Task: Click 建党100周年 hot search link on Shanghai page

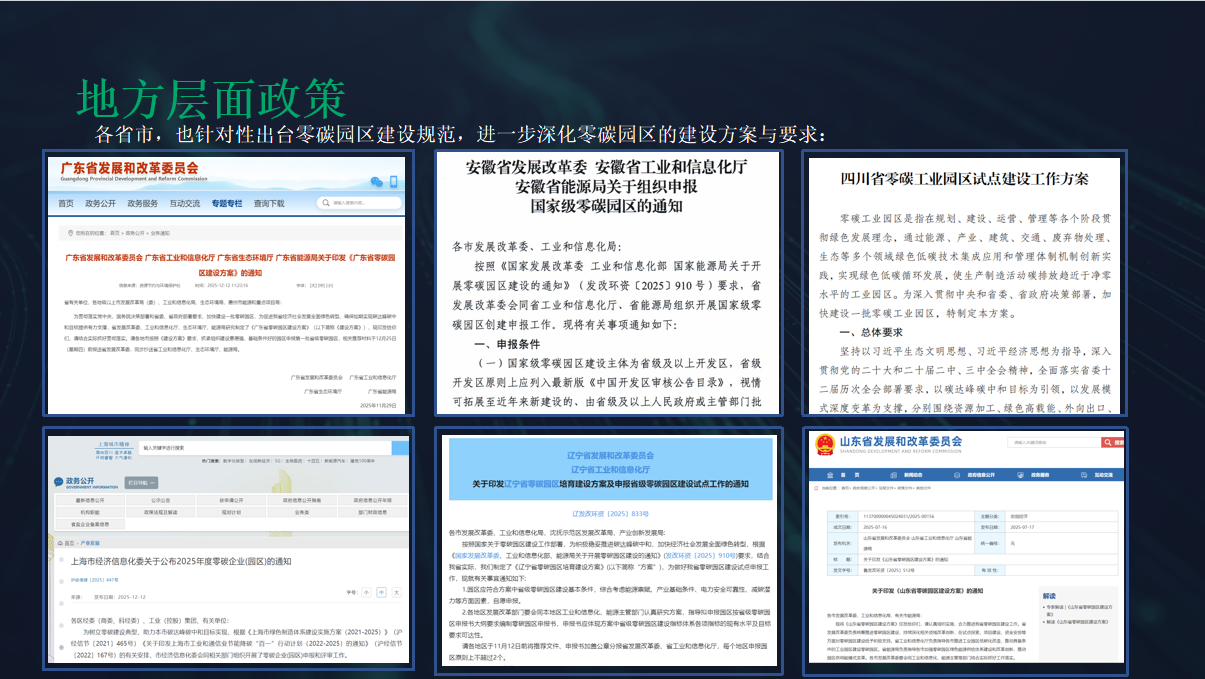Action: [x=362, y=461]
